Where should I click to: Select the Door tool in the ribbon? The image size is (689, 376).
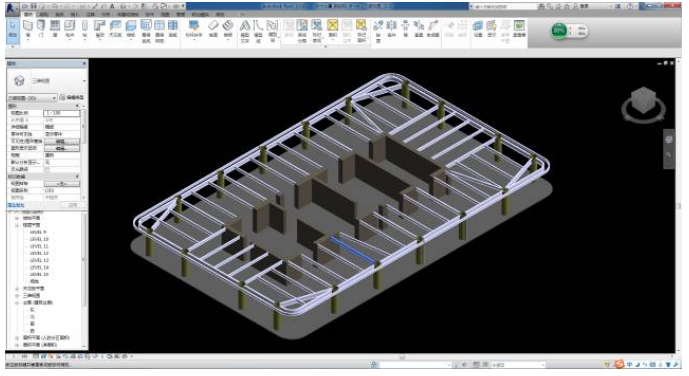click(x=41, y=29)
